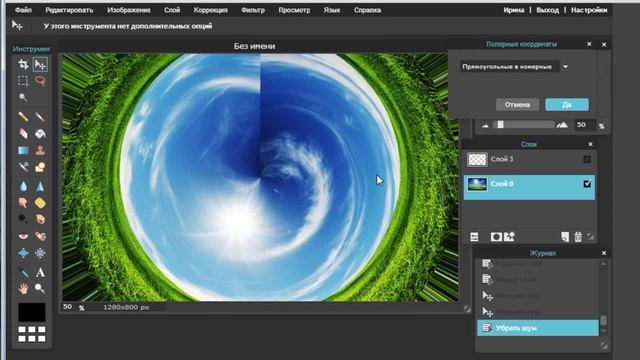Open the Редактировать menu
640x360 pixels.
[69, 10]
